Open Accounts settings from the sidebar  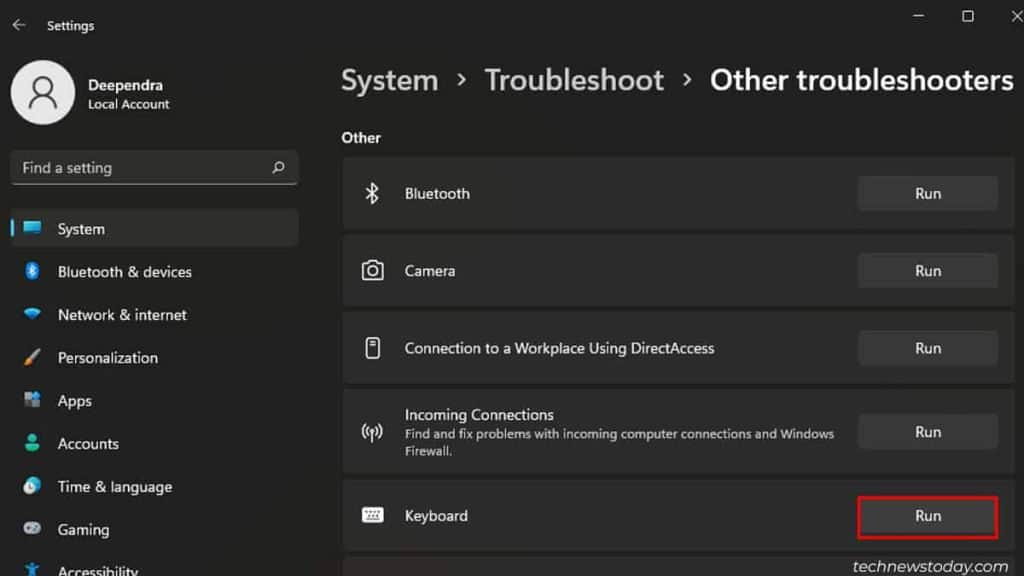coord(88,443)
